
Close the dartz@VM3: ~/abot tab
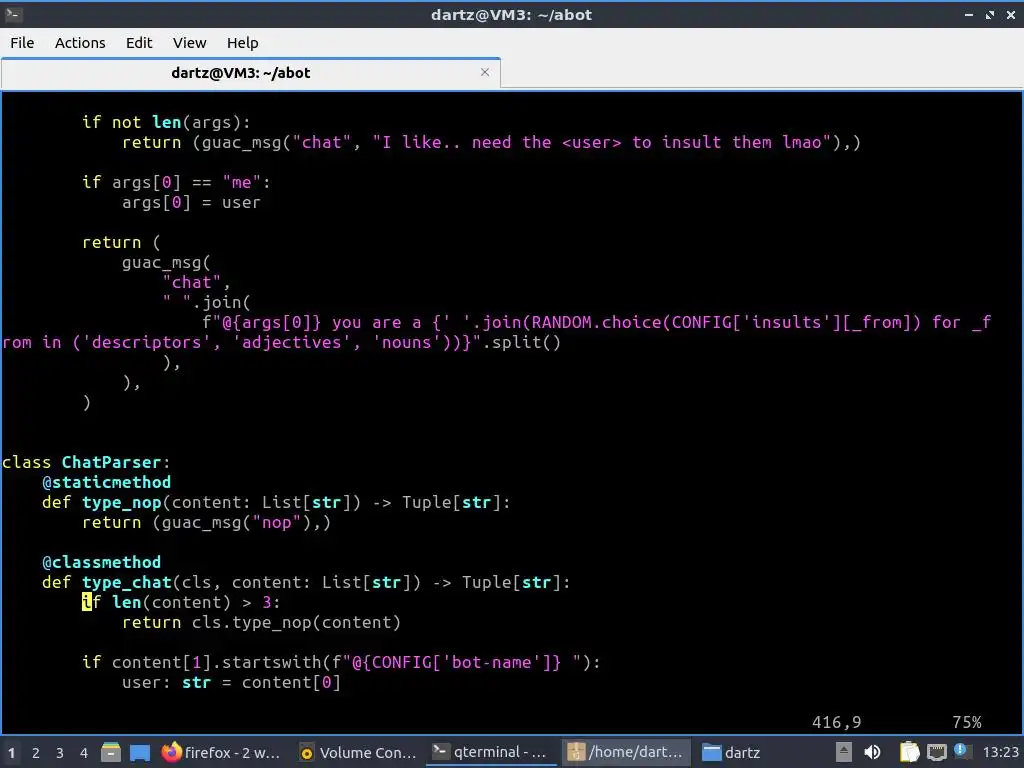click(x=485, y=72)
